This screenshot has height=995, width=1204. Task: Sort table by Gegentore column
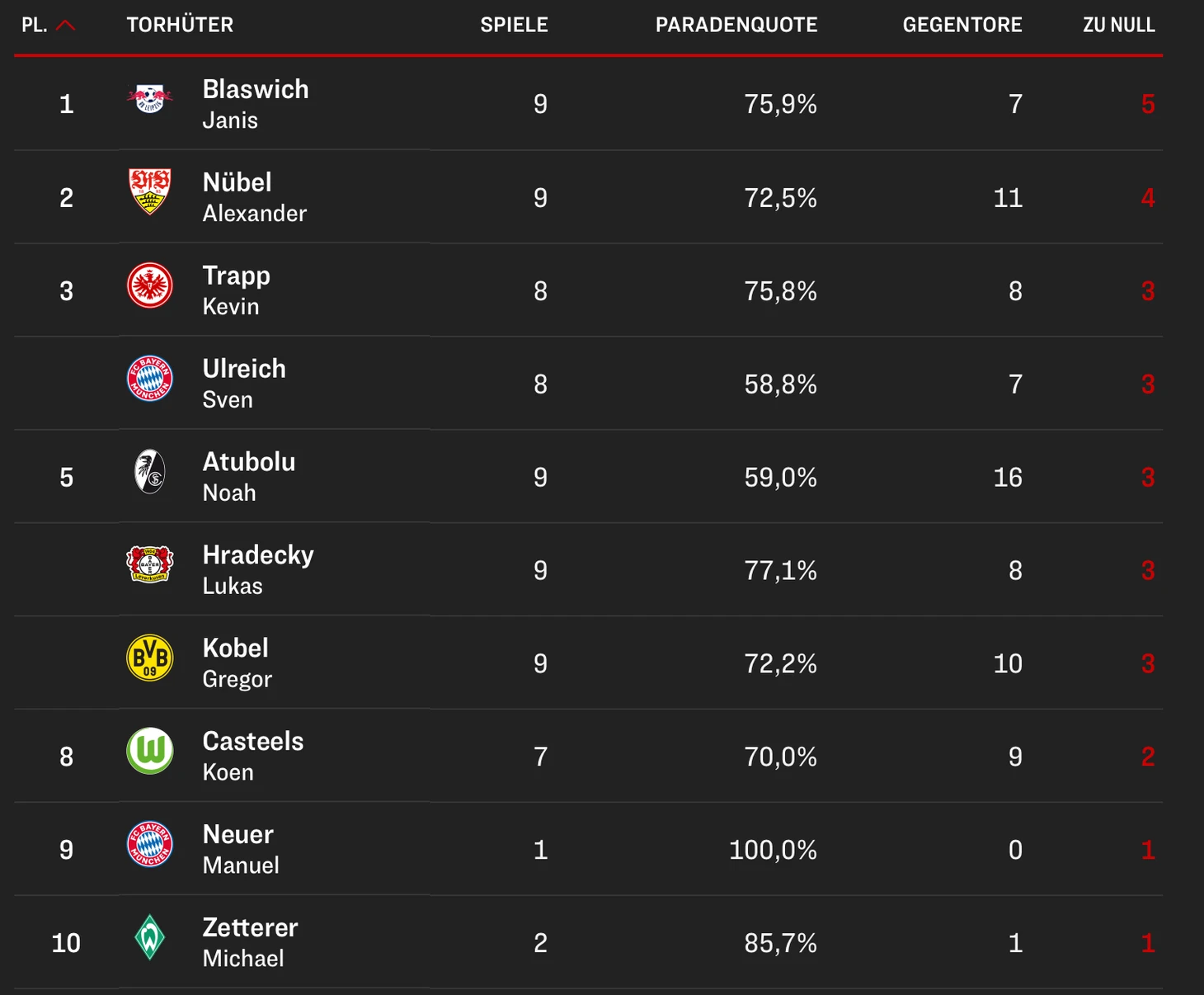(962, 26)
